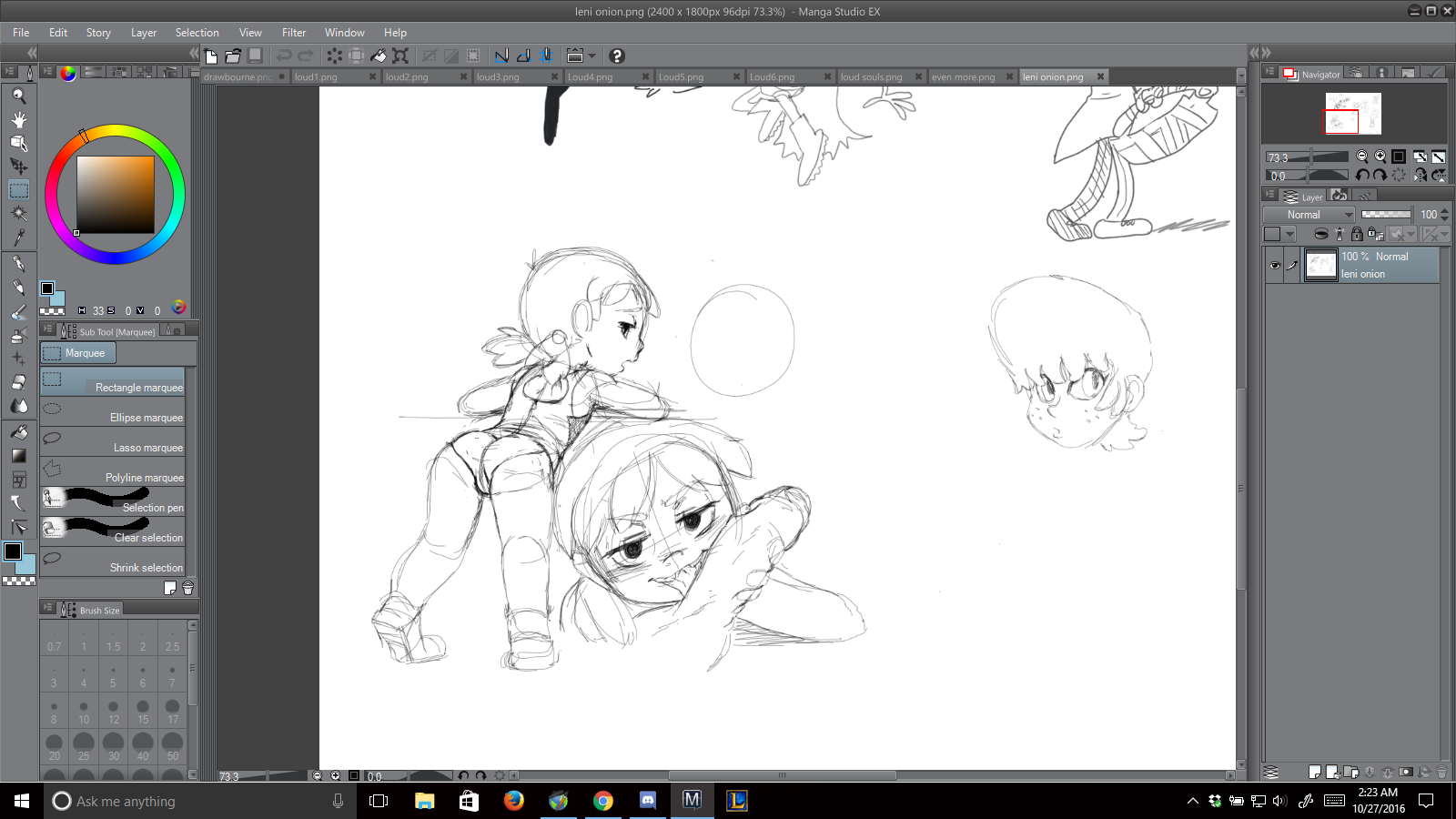Screen dimensions: 1456x819
Task: Select the Fill bucket tool
Action: click(18, 432)
